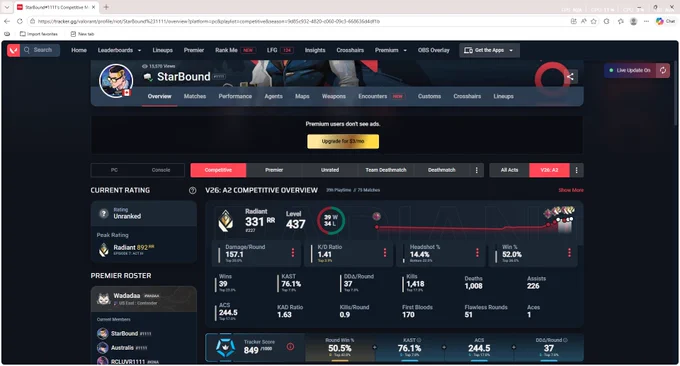Image resolution: width=680 pixels, height=366 pixels.
Task: Open more acts menu beside V26: A2
Action: coord(576,170)
